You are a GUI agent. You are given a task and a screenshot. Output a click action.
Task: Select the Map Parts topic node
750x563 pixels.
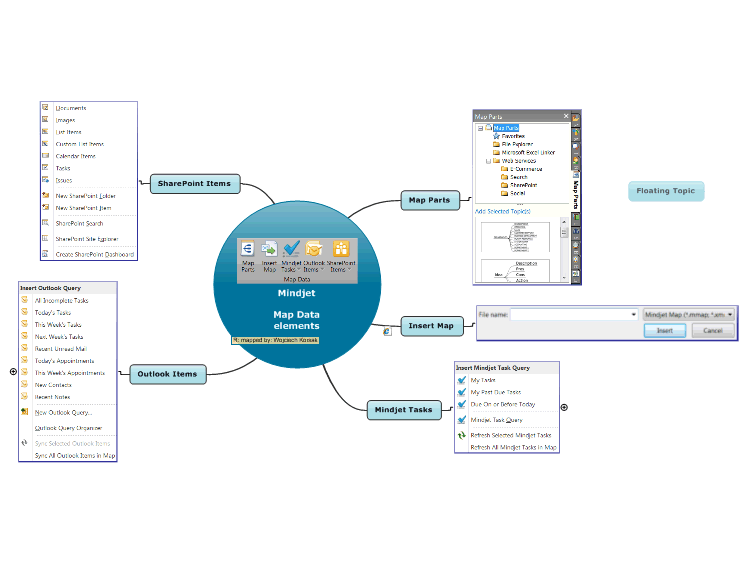coord(430,200)
